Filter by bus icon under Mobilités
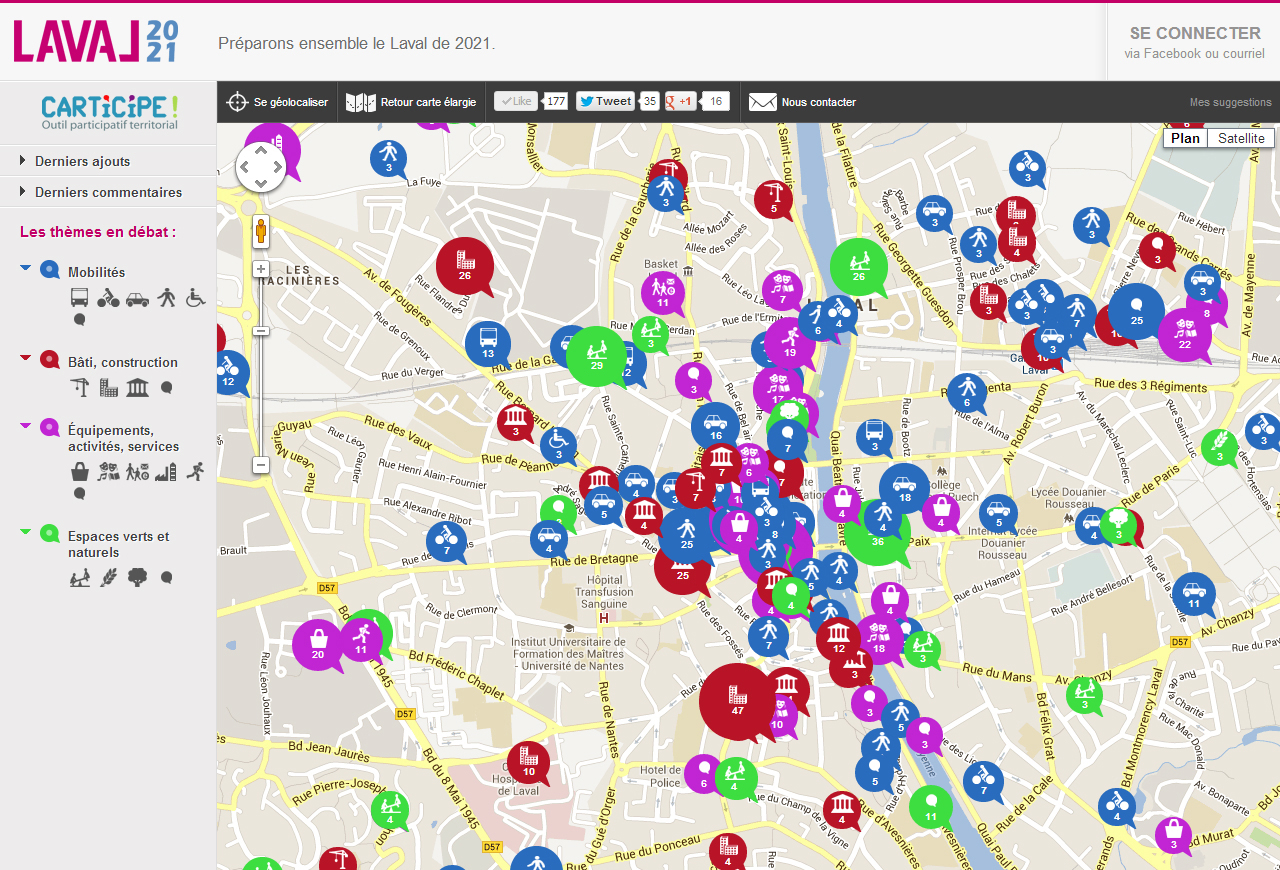Image resolution: width=1280 pixels, height=870 pixels. [x=80, y=297]
